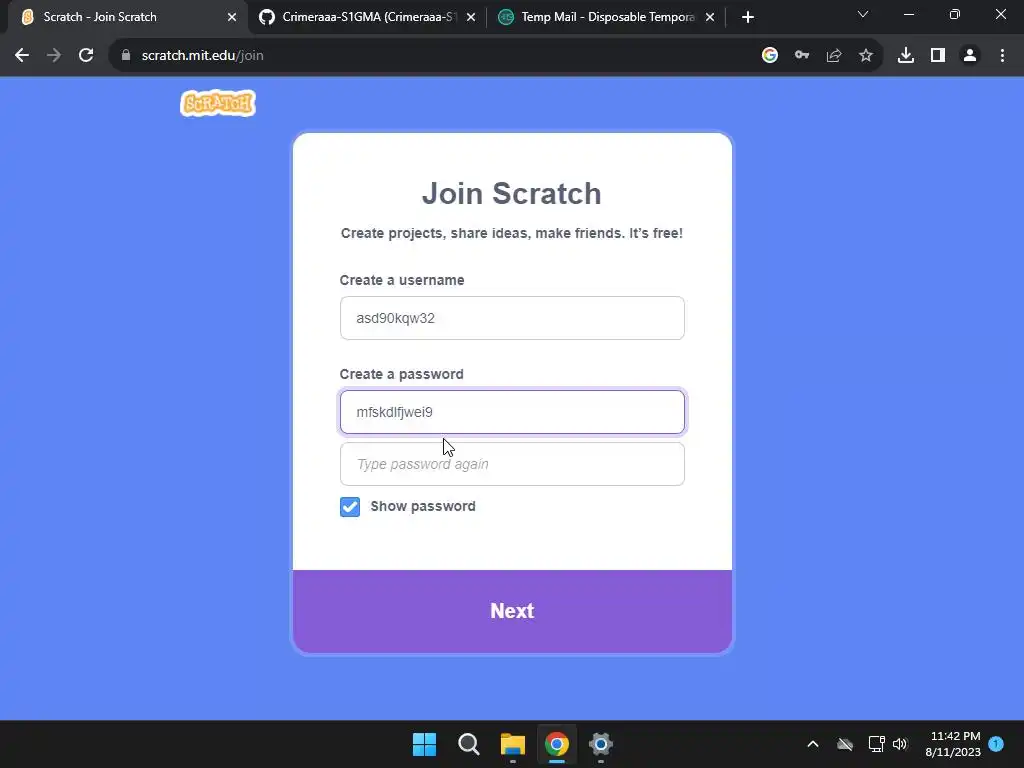Click the Show password label text
Screen dimensions: 1024x768
pos(423,506)
